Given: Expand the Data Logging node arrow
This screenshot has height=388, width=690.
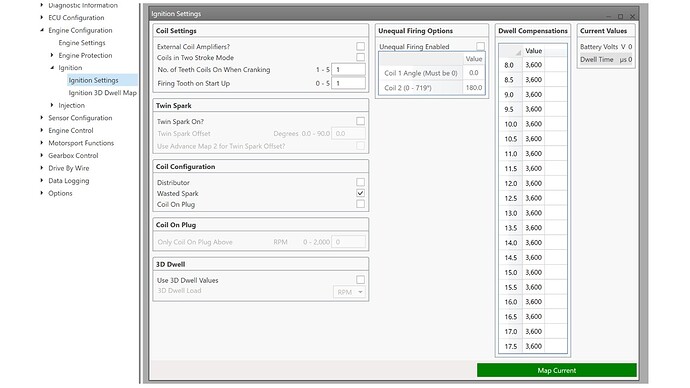Looking at the screenshot, I should click(42, 180).
